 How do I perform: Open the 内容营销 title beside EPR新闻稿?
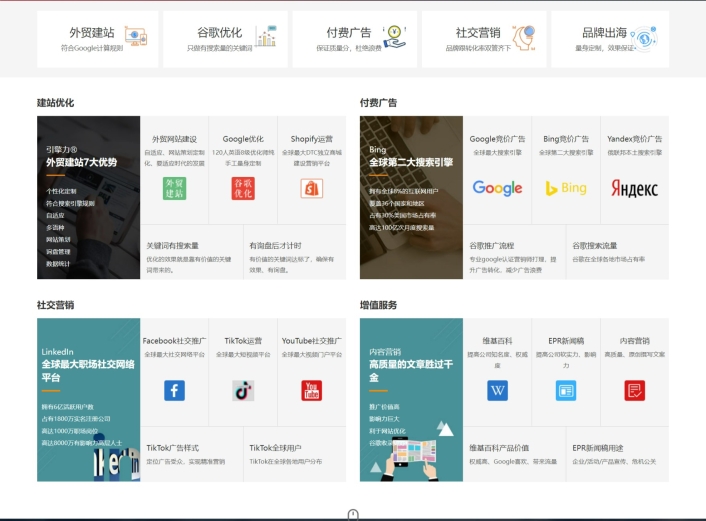click(x=634, y=341)
